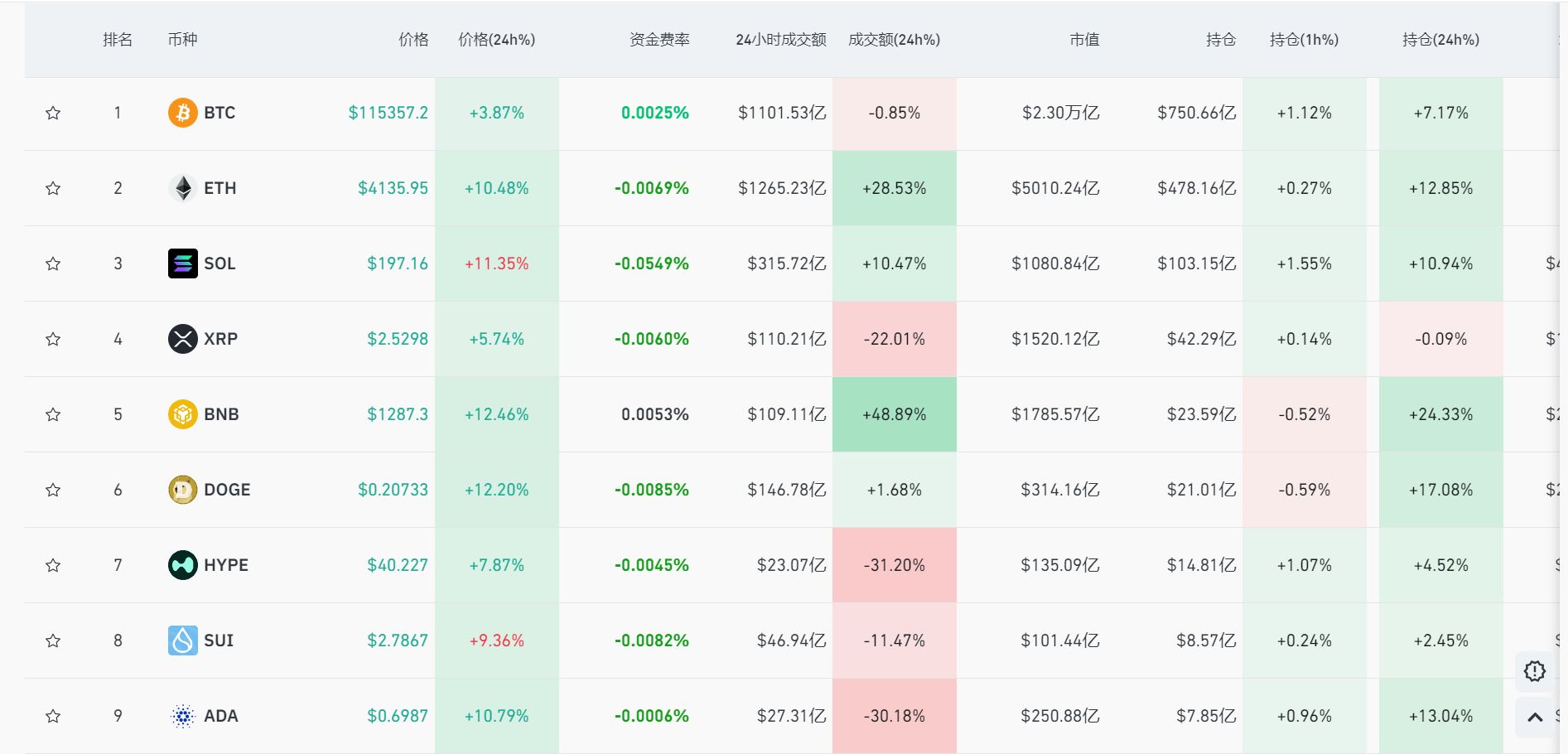The width and height of the screenshot is (1568, 754).
Task: Toggle the favorite star for ETH
Action: click(53, 188)
